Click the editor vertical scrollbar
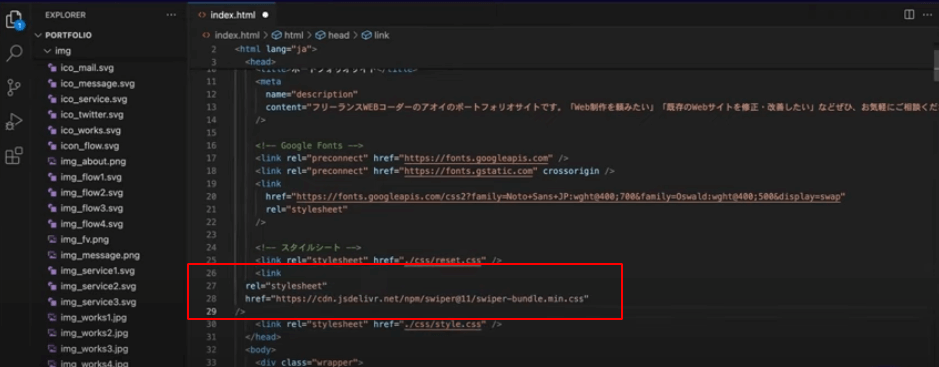The image size is (939, 367). tap(935, 65)
